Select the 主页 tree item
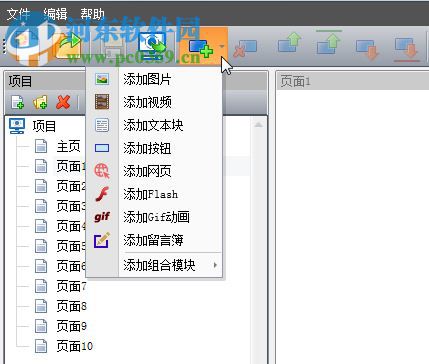The image size is (429, 364). (68, 146)
